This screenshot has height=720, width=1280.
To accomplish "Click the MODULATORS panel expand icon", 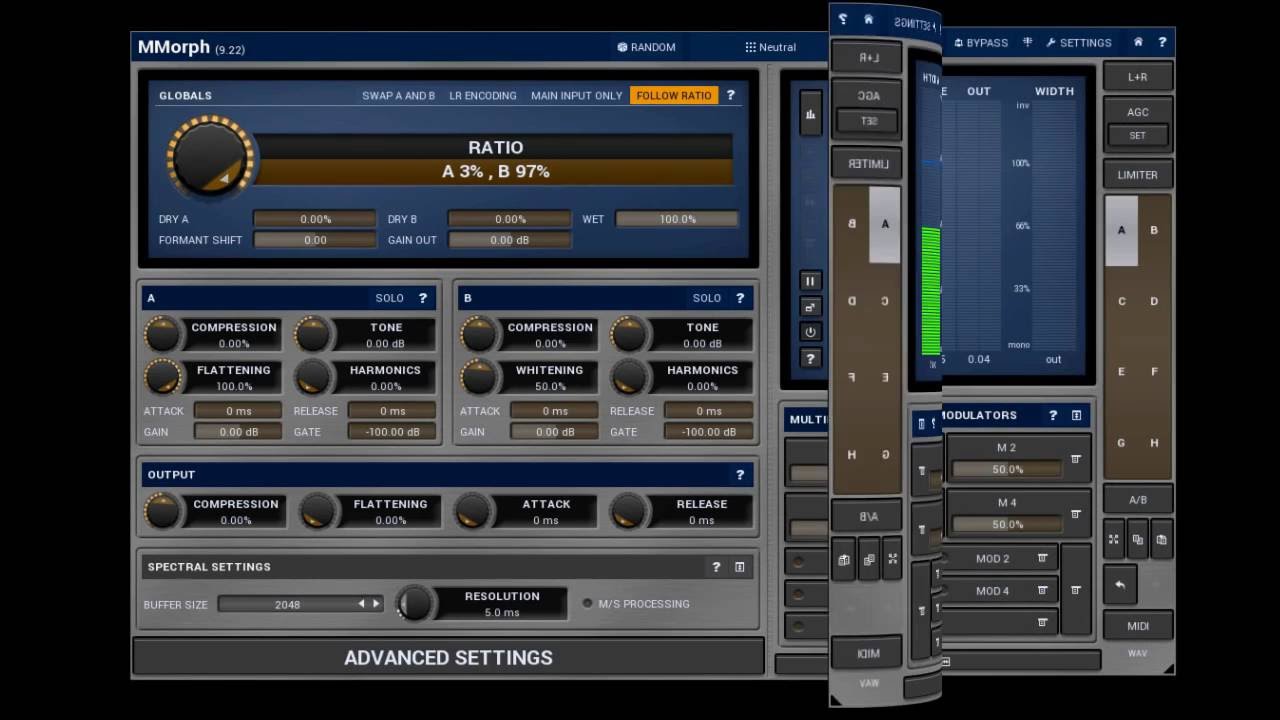I will click(x=1076, y=415).
